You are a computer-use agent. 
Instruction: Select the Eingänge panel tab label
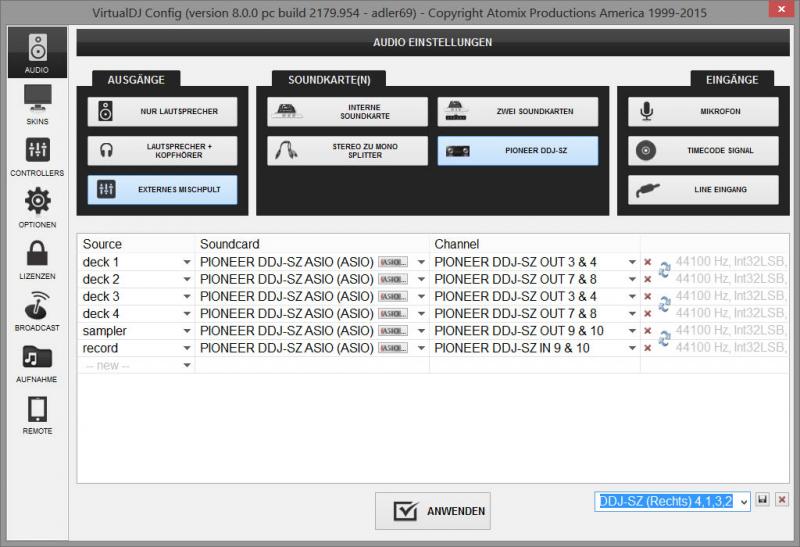tap(732, 80)
